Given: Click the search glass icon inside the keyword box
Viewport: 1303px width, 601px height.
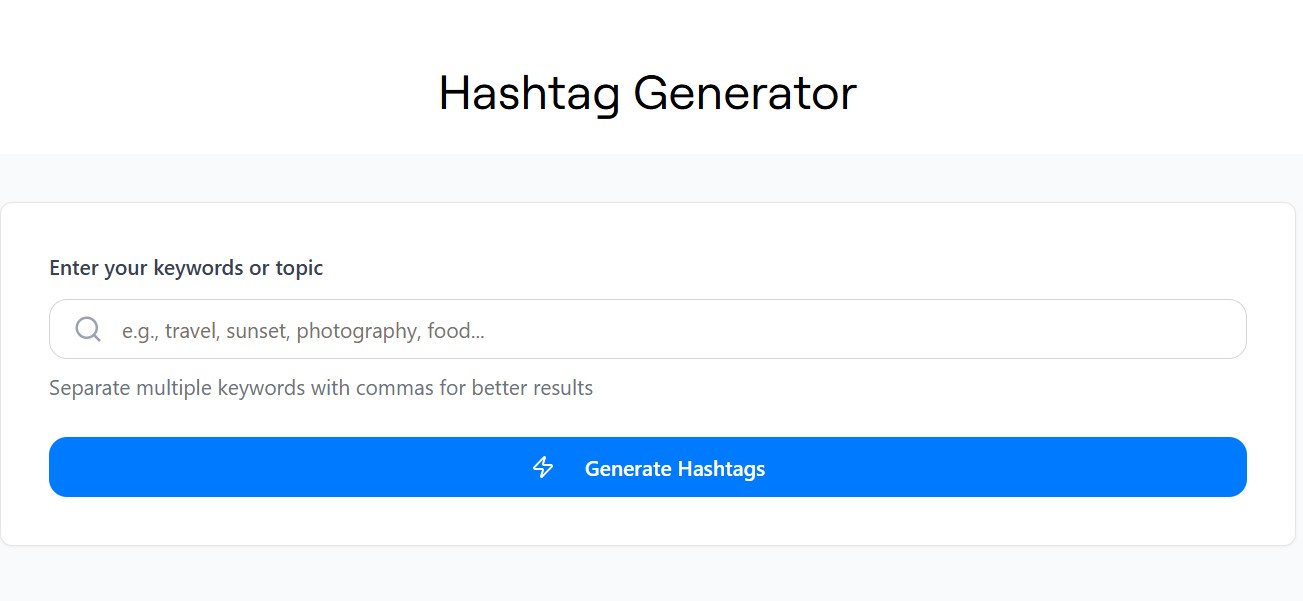Looking at the screenshot, I should tap(88, 329).
